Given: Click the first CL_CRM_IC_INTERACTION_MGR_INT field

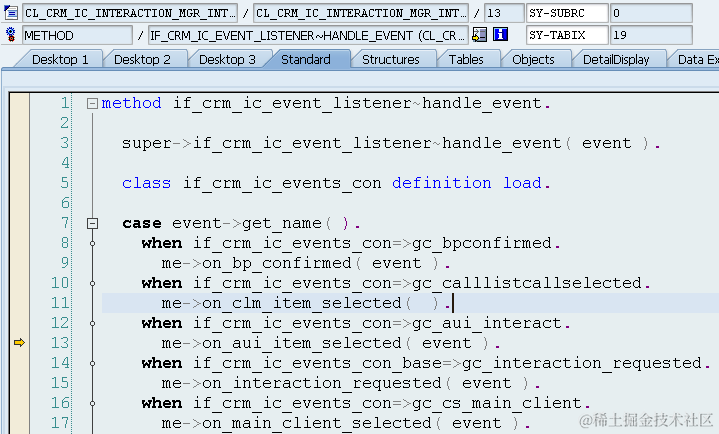Looking at the screenshot, I should tap(130, 13).
